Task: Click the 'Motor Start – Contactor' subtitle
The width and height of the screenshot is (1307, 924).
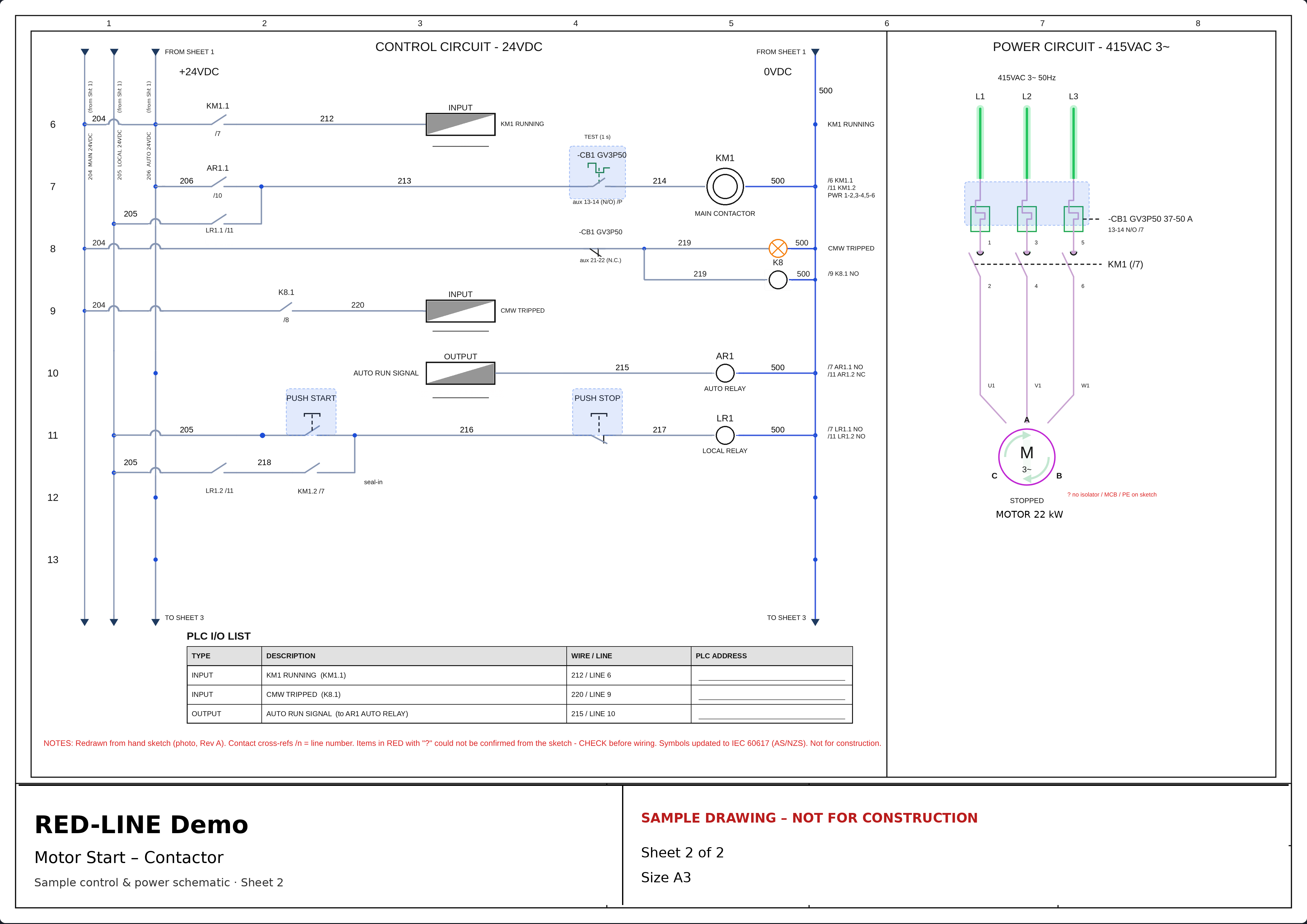Action: pyautogui.click(x=129, y=857)
